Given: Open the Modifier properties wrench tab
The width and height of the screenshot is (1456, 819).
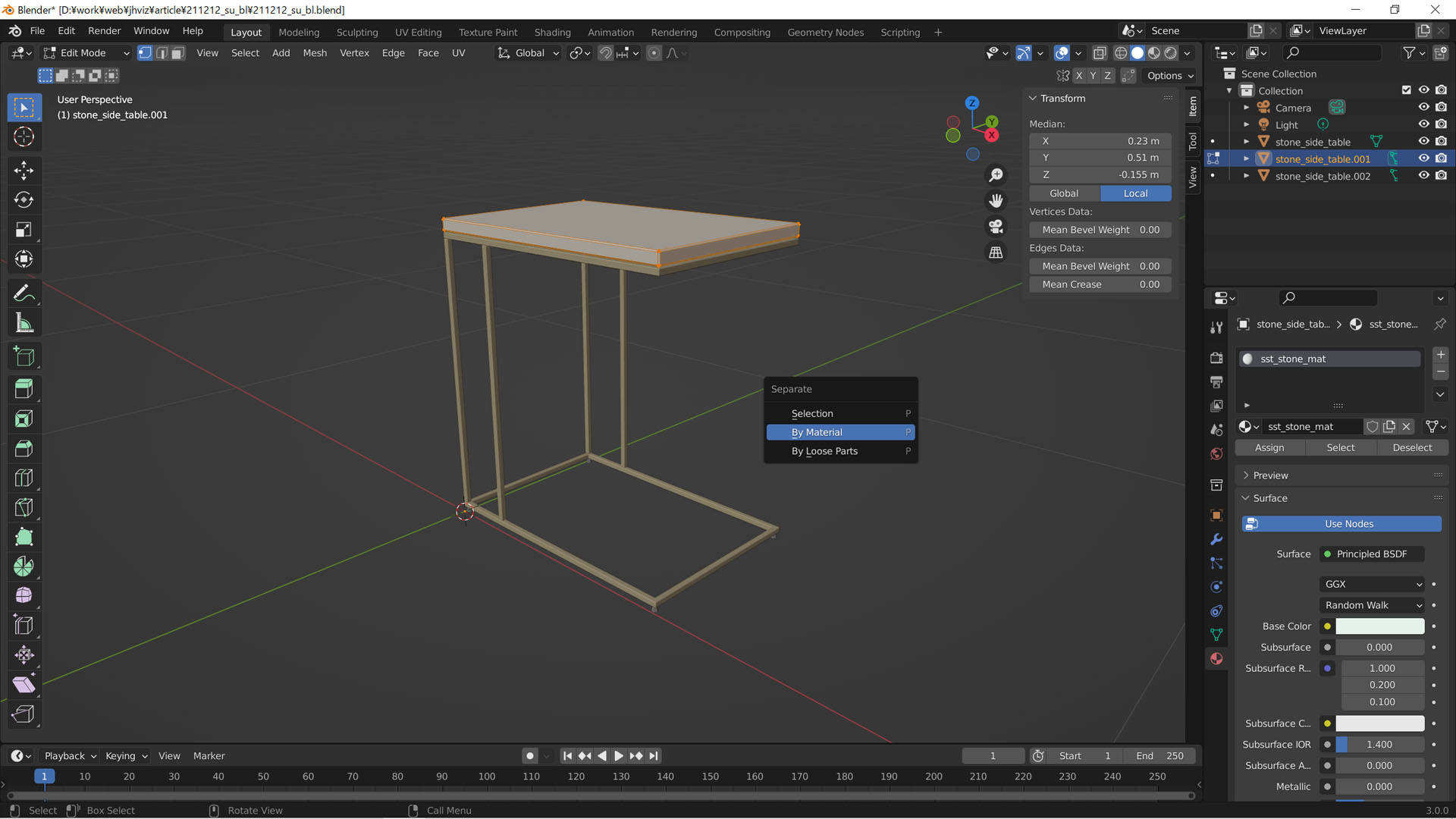Looking at the screenshot, I should [x=1216, y=539].
